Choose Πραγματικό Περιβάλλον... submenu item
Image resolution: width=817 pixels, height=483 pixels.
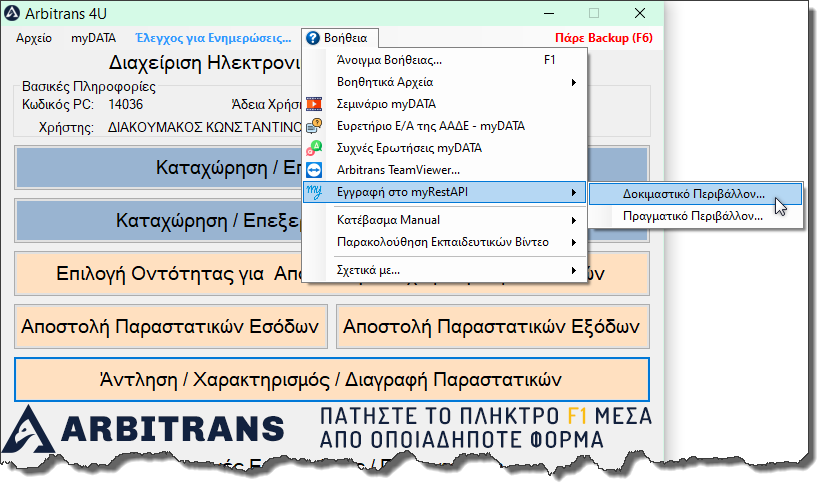click(696, 216)
